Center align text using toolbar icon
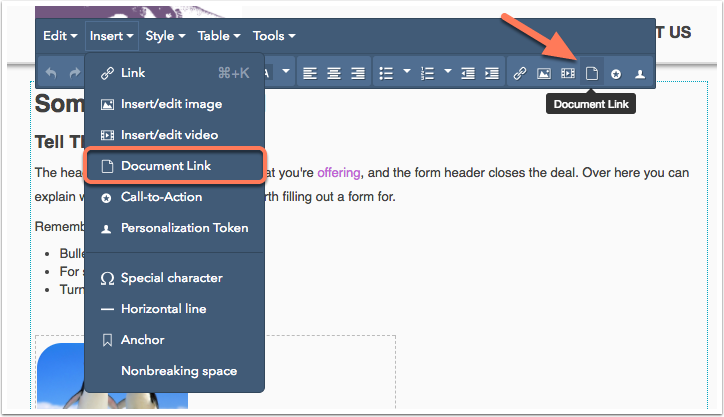The height and width of the screenshot is (417, 724). (334, 73)
